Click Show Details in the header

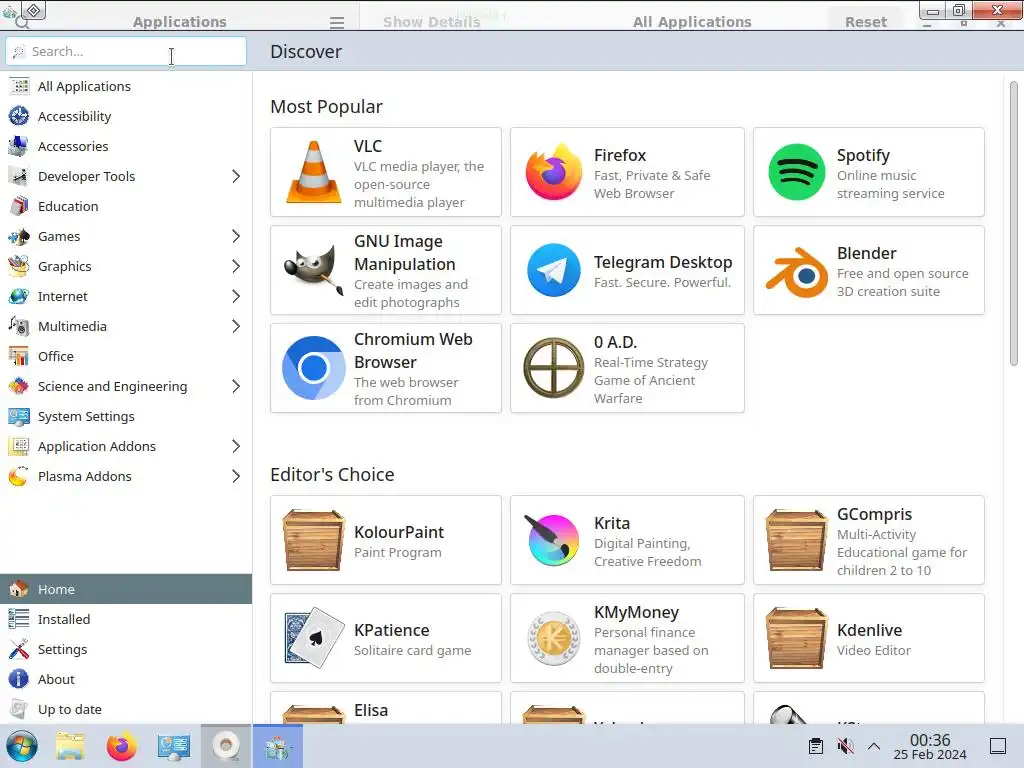(432, 22)
